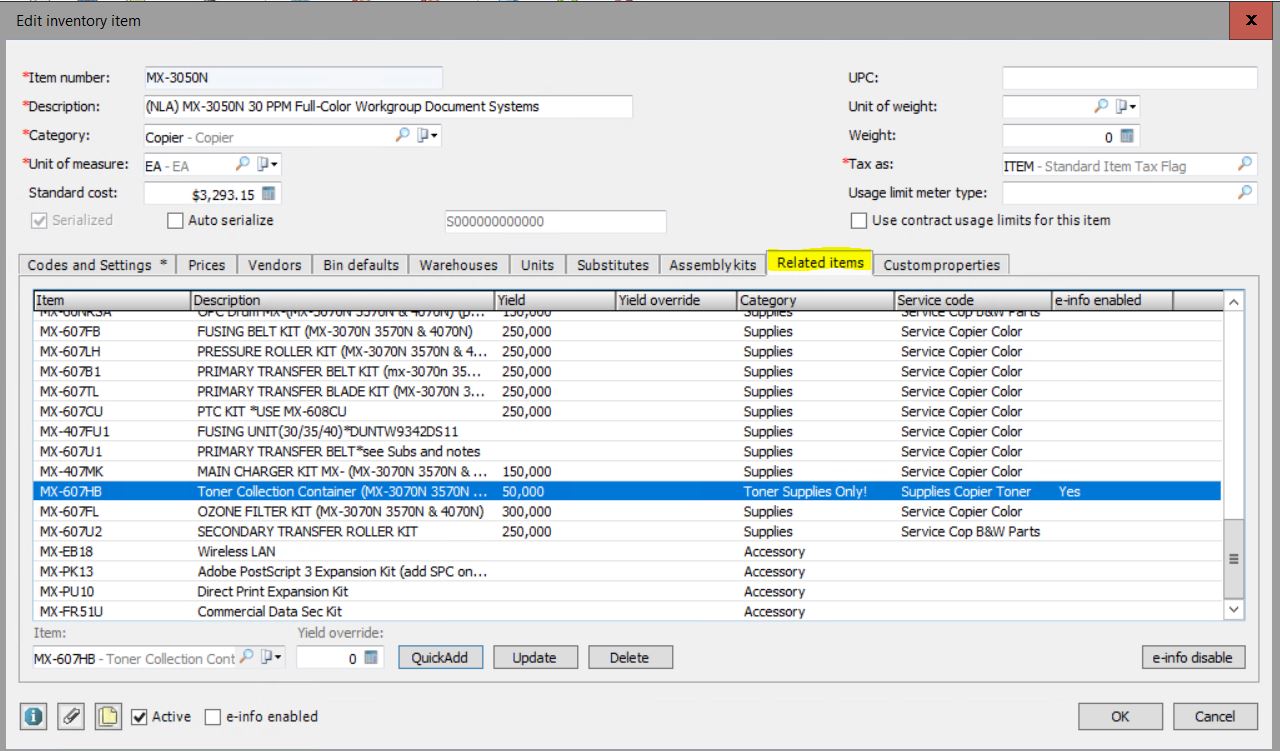Open the attachments paperclip icon
This screenshot has width=1280, height=751.
70,716
